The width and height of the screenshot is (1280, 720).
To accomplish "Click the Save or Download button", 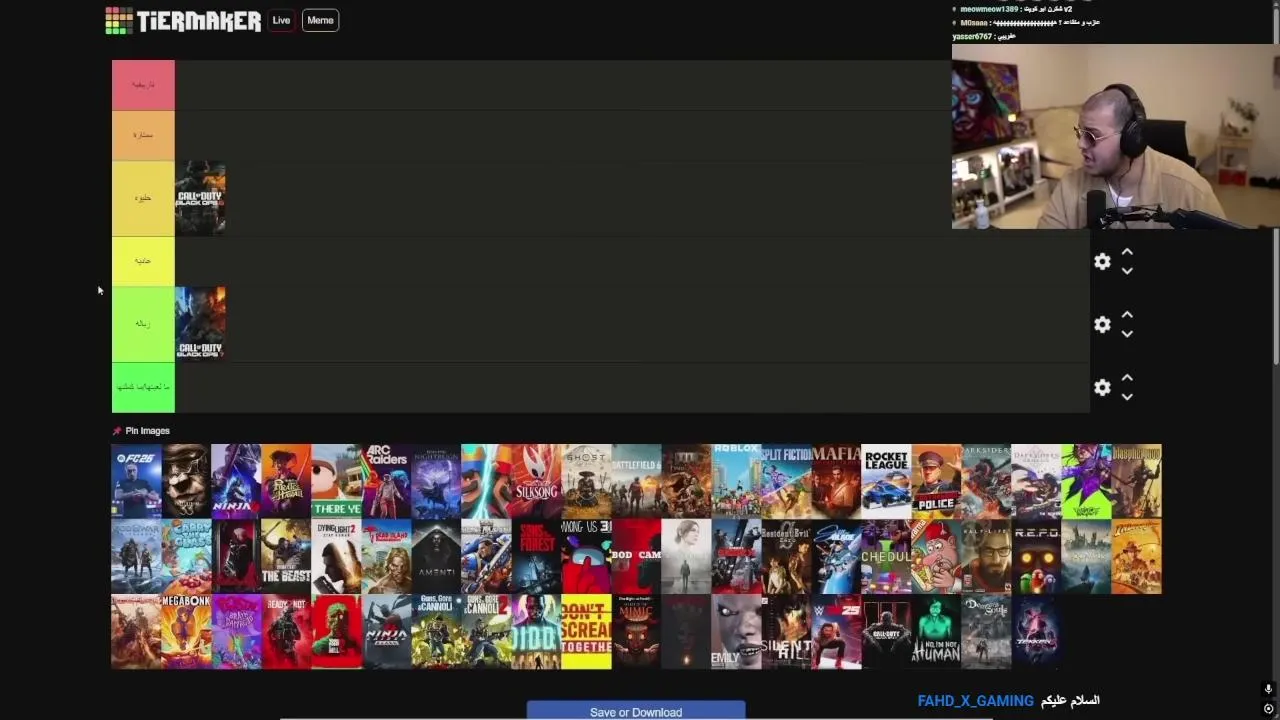I will click(x=636, y=711).
